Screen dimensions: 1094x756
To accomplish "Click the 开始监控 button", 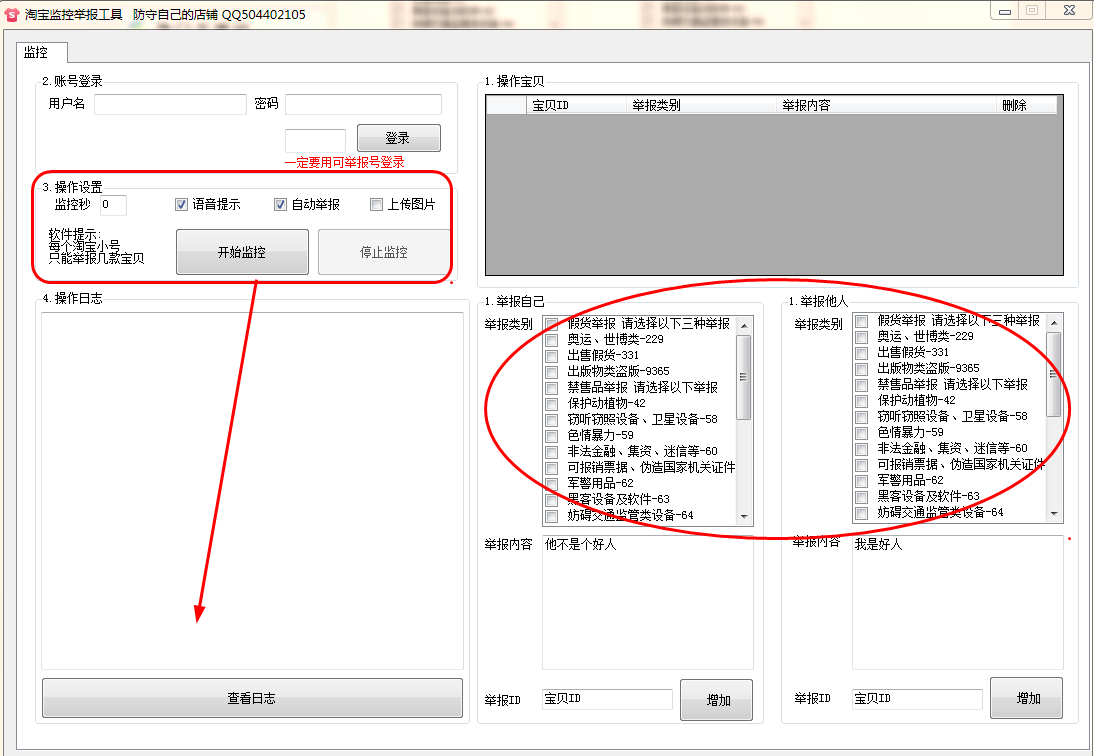I will [x=242, y=252].
